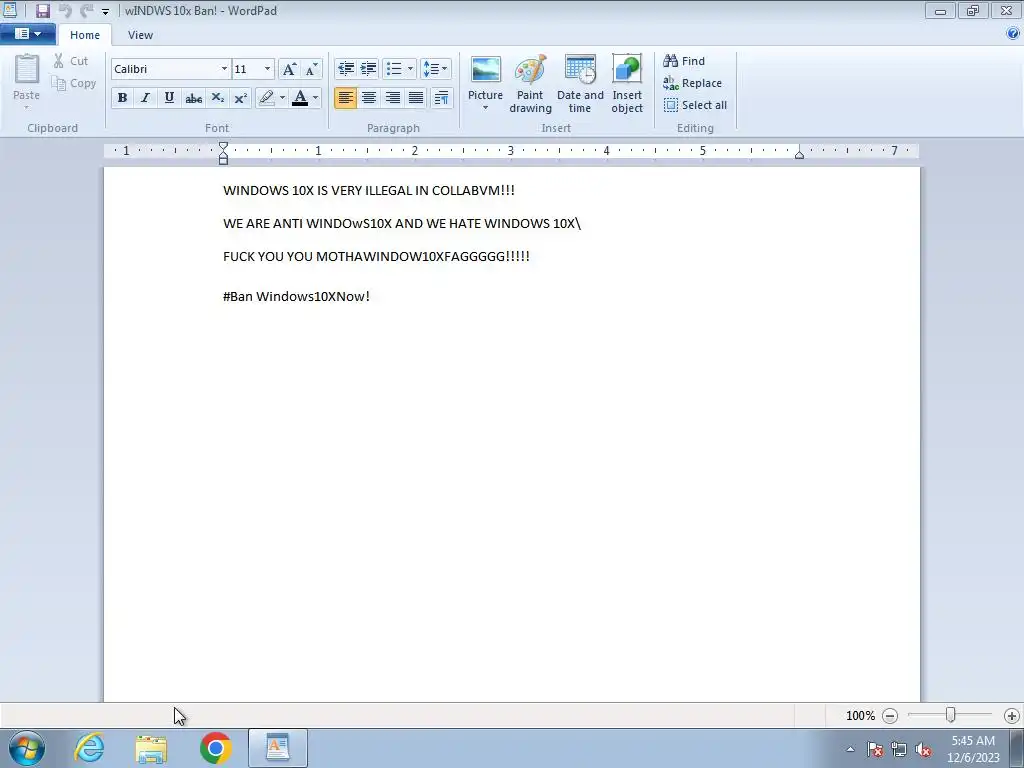Click the line 'WINDOWS 10X IS VERY ILLEGAL IN COLLABVM!!!'
This screenshot has width=1024, height=768.
(369, 191)
